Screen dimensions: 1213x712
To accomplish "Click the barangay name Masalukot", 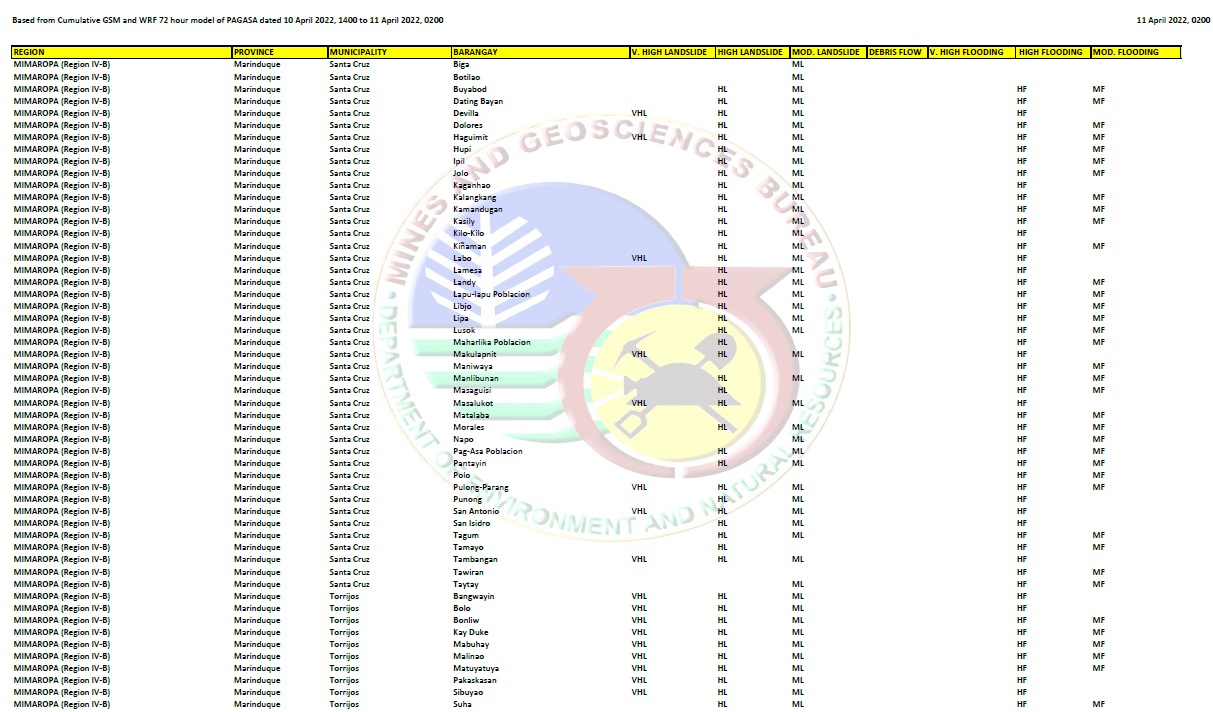I will 473,403.
